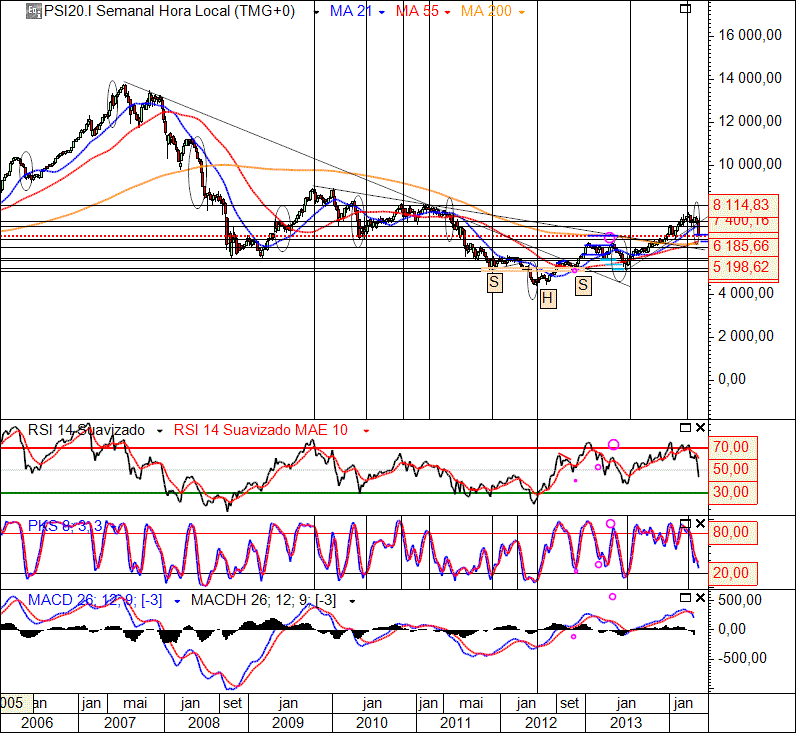
Task: Close the MACD 26; 12; 9 panel
Action: tap(700, 598)
